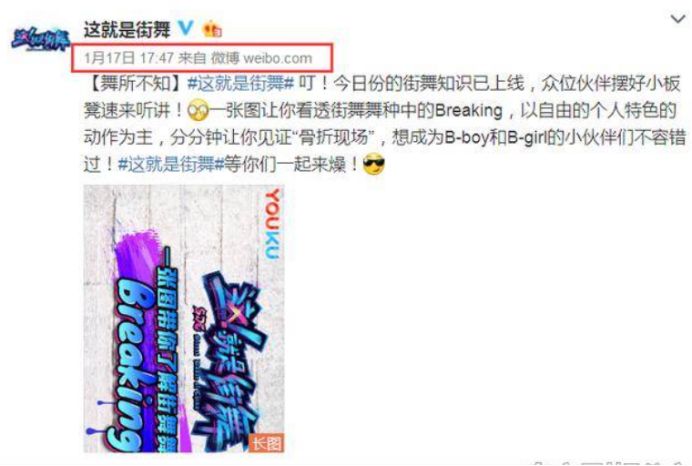
Task: Click the blue V verified badge
Action: 186,28
